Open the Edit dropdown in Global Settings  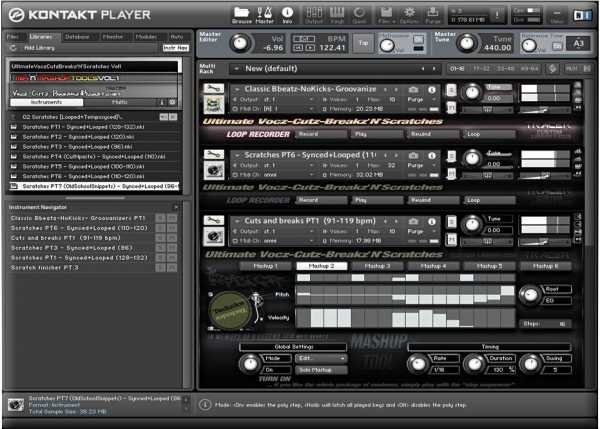click(321, 359)
